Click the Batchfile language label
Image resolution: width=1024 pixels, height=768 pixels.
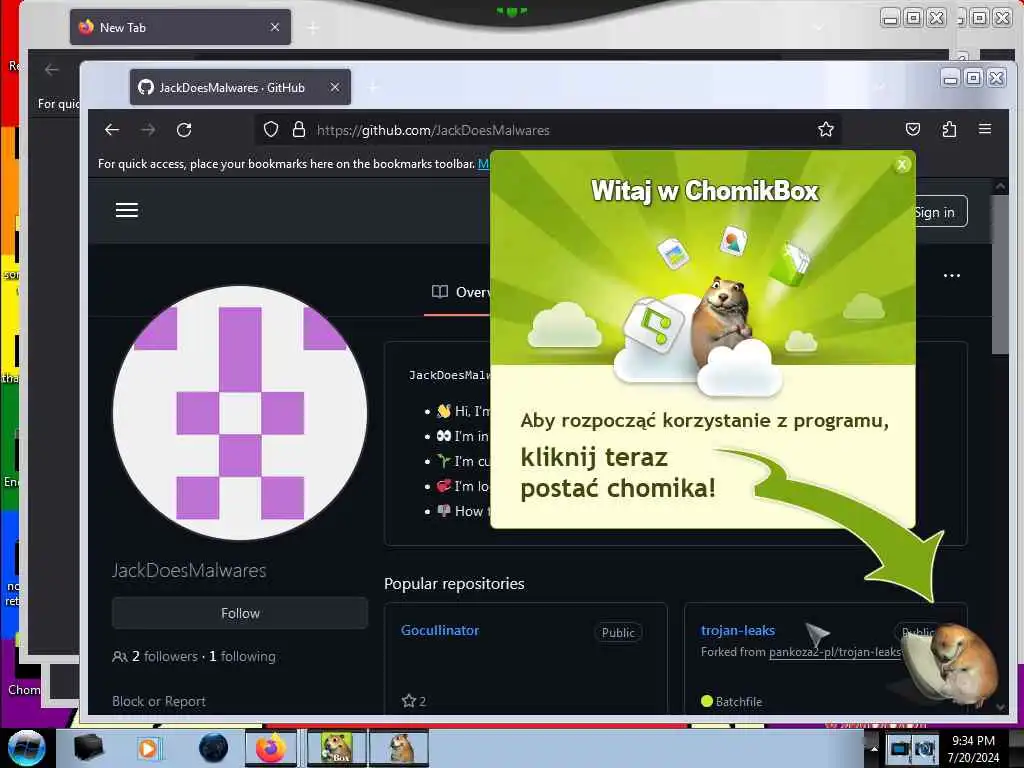coord(731,701)
